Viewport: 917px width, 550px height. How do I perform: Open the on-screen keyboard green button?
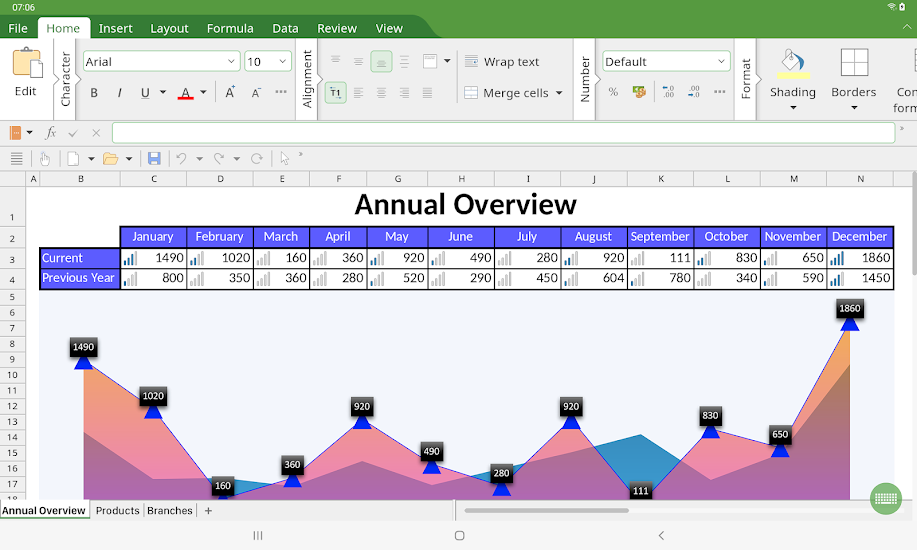[x=885, y=498]
